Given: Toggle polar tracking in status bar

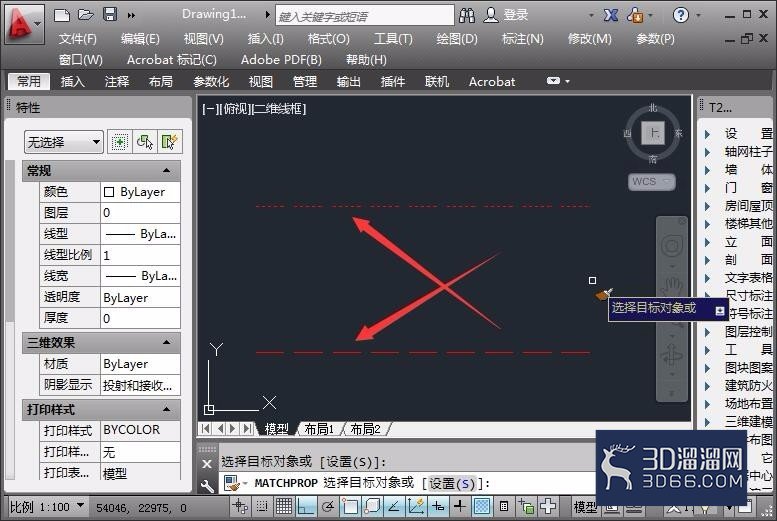Looking at the screenshot, I should 327,506.
